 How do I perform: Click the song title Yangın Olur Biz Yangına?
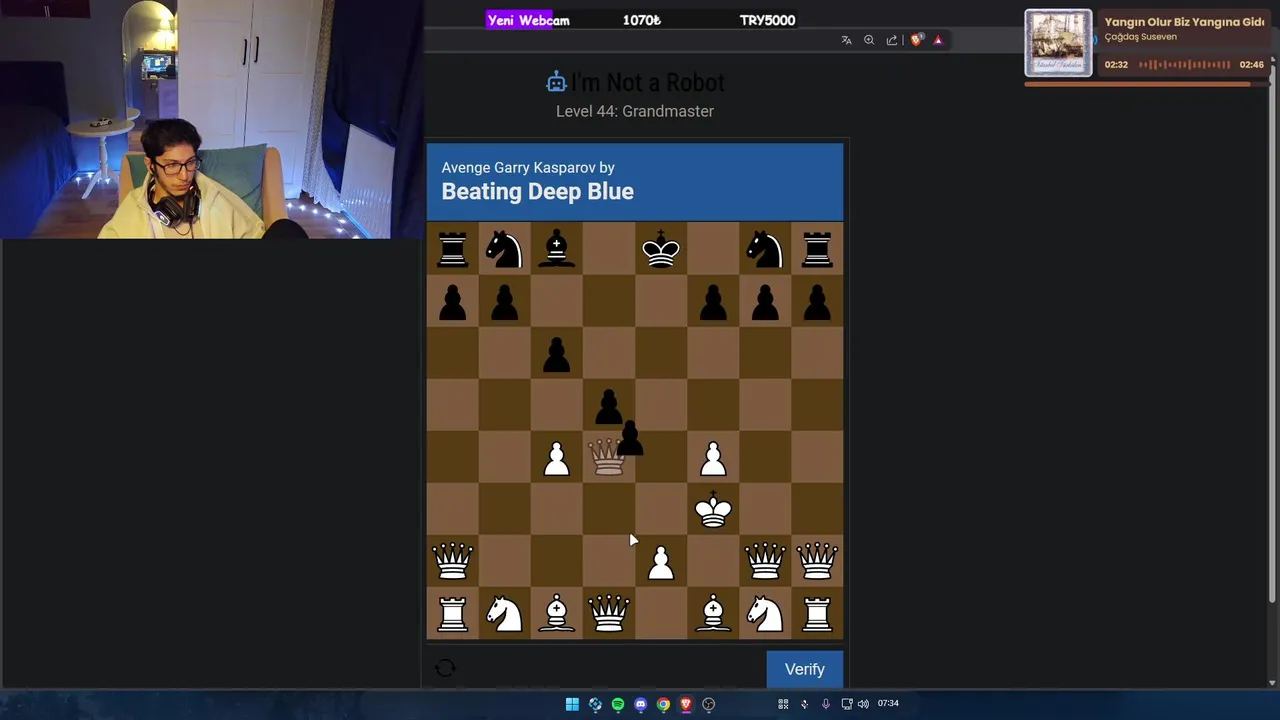pyautogui.click(x=1184, y=22)
